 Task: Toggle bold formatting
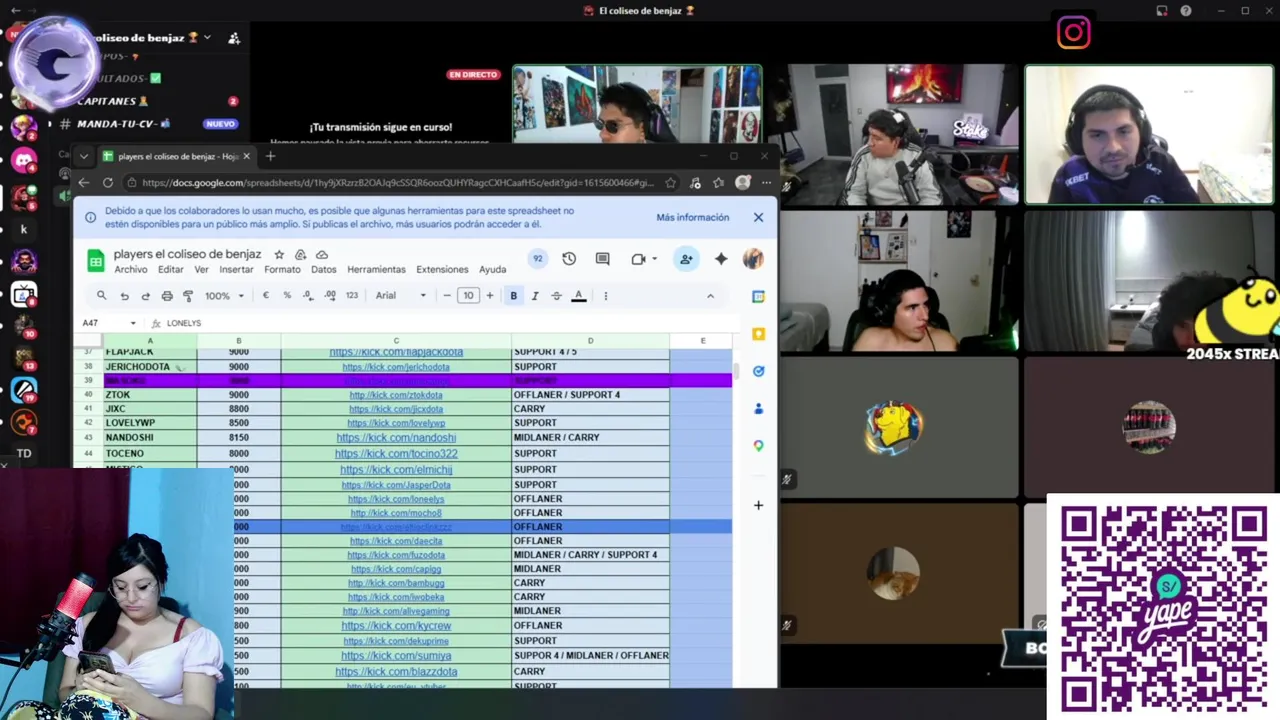tap(514, 296)
